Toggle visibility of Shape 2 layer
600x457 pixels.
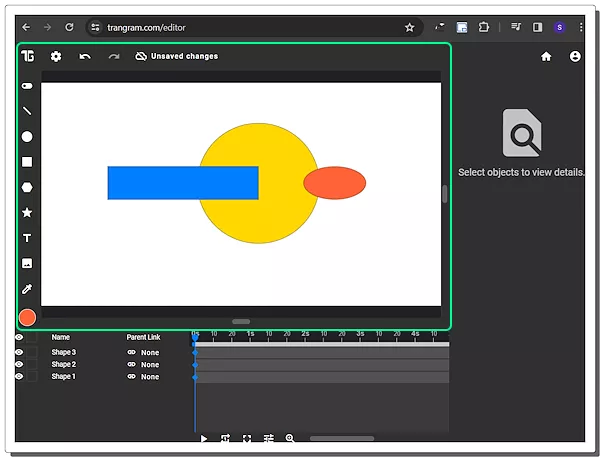point(19,364)
